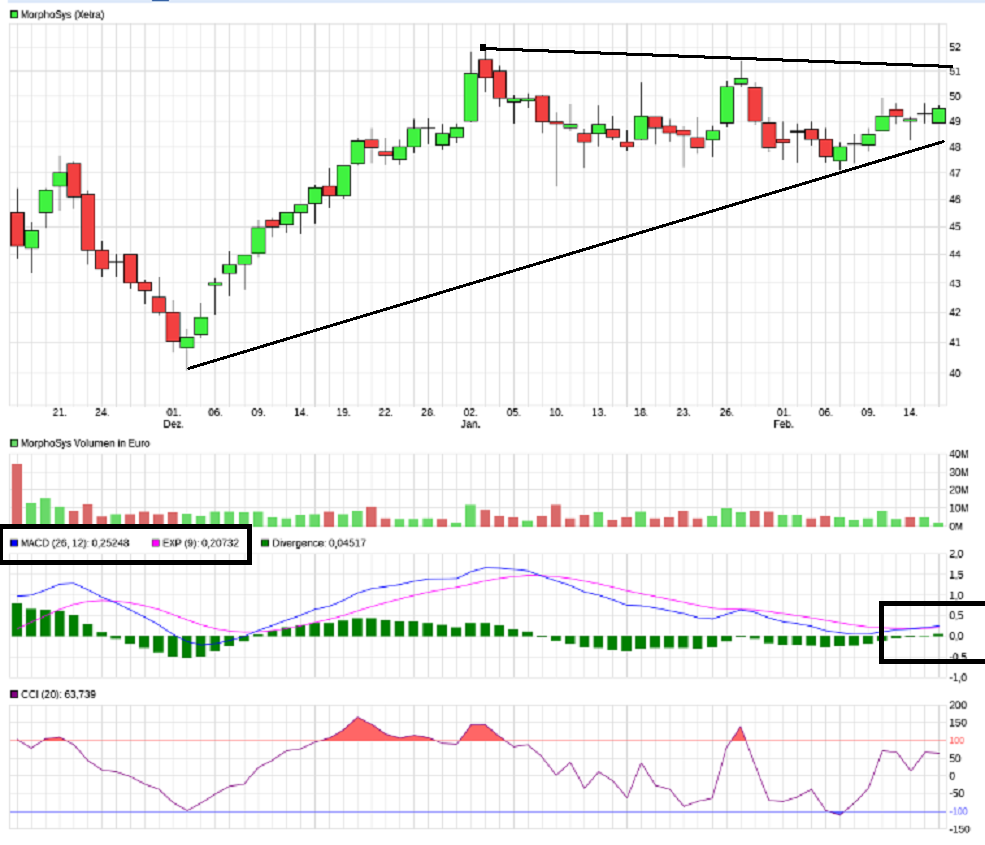Click the 40M volume axis label
This screenshot has height=845, width=985.
coord(957,453)
